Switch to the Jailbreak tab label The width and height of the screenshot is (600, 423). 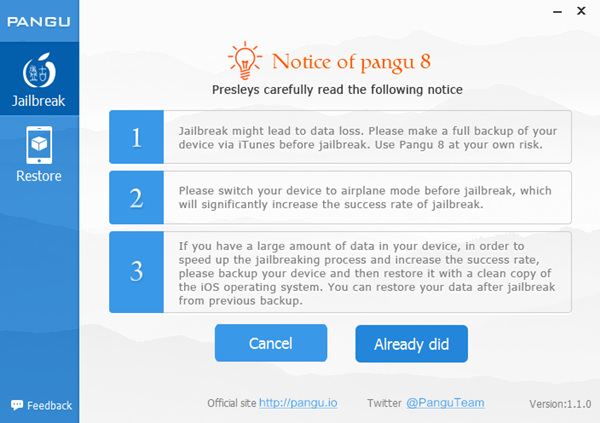coord(38,101)
